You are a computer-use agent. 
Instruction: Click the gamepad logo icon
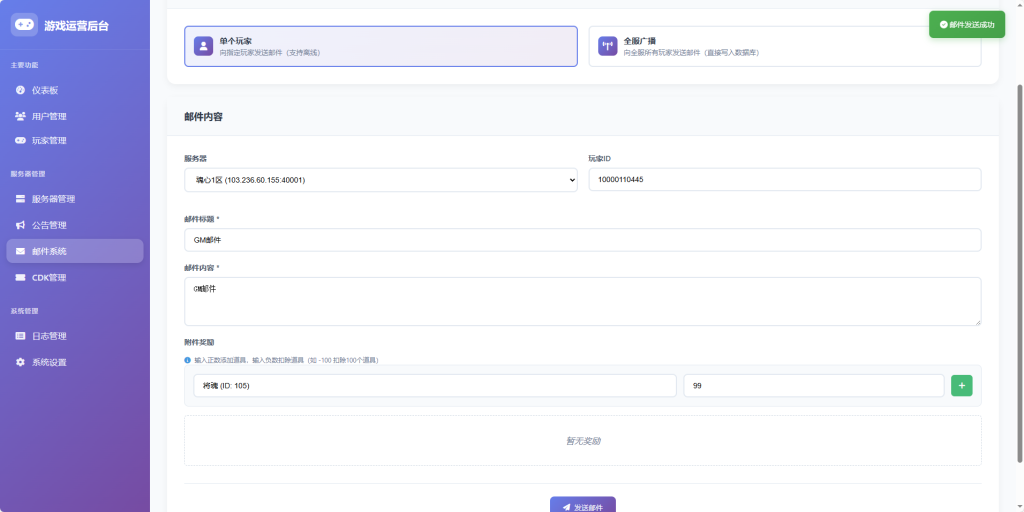pos(24,25)
